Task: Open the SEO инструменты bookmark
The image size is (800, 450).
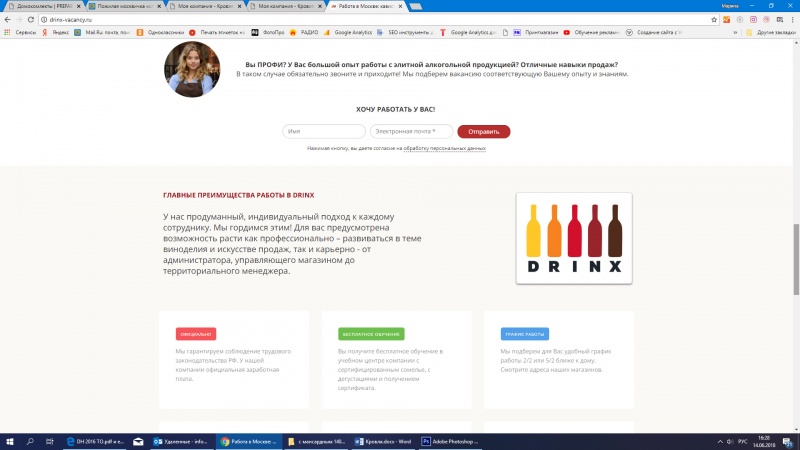Action: (405, 32)
